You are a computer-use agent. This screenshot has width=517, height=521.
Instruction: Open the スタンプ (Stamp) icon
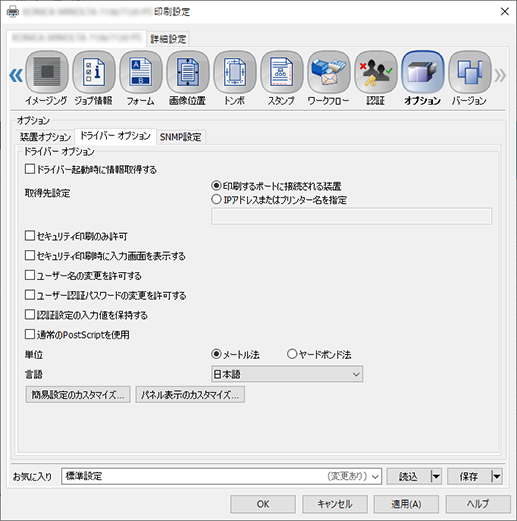282,72
